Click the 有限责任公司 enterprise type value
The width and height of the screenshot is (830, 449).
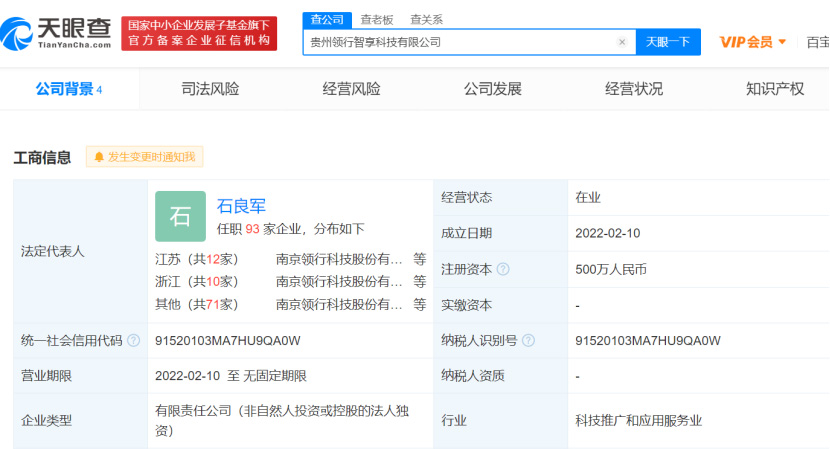click(x=282, y=420)
